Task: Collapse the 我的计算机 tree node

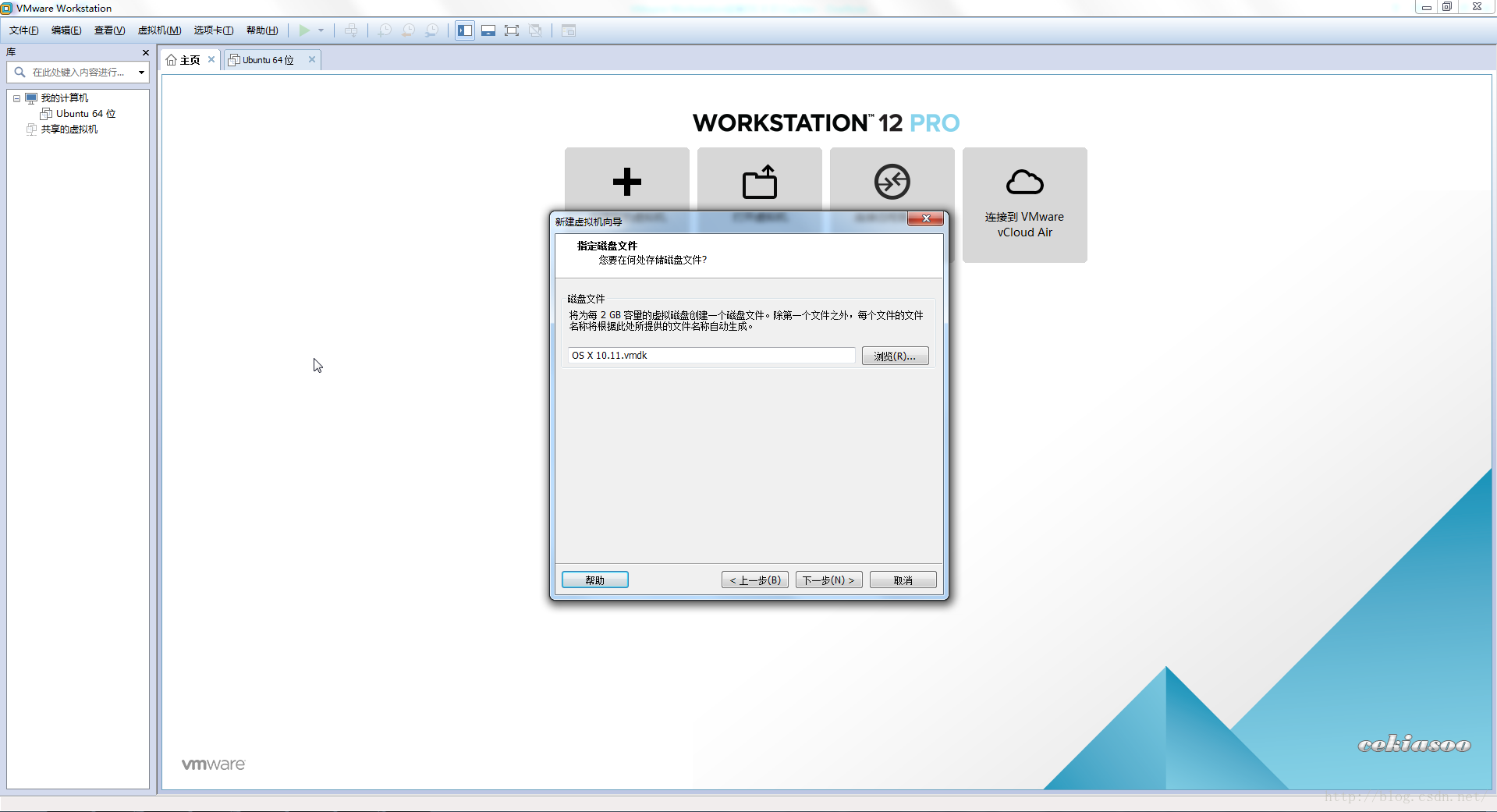Action: point(16,98)
